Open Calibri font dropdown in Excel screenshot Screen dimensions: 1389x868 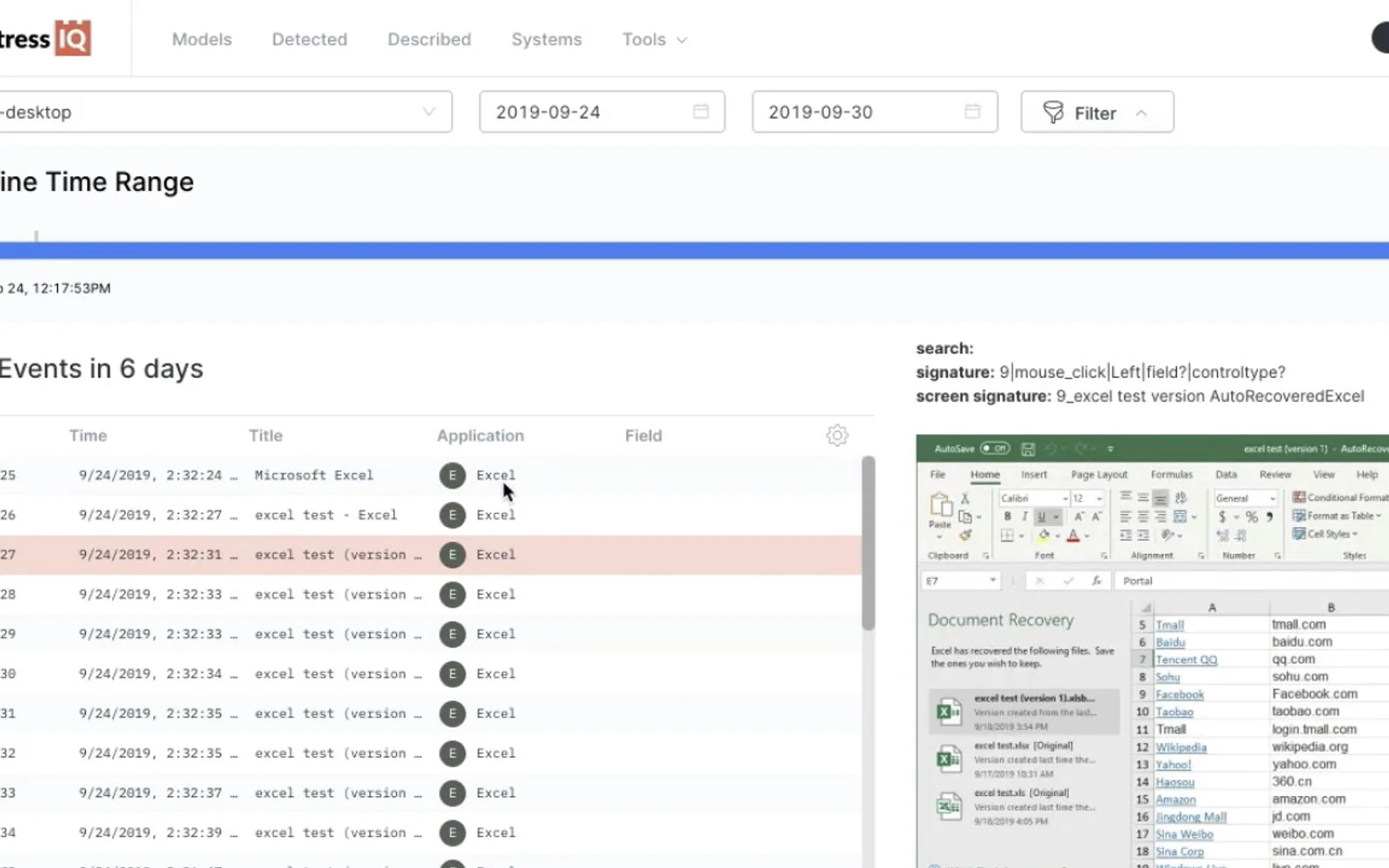(1065, 498)
